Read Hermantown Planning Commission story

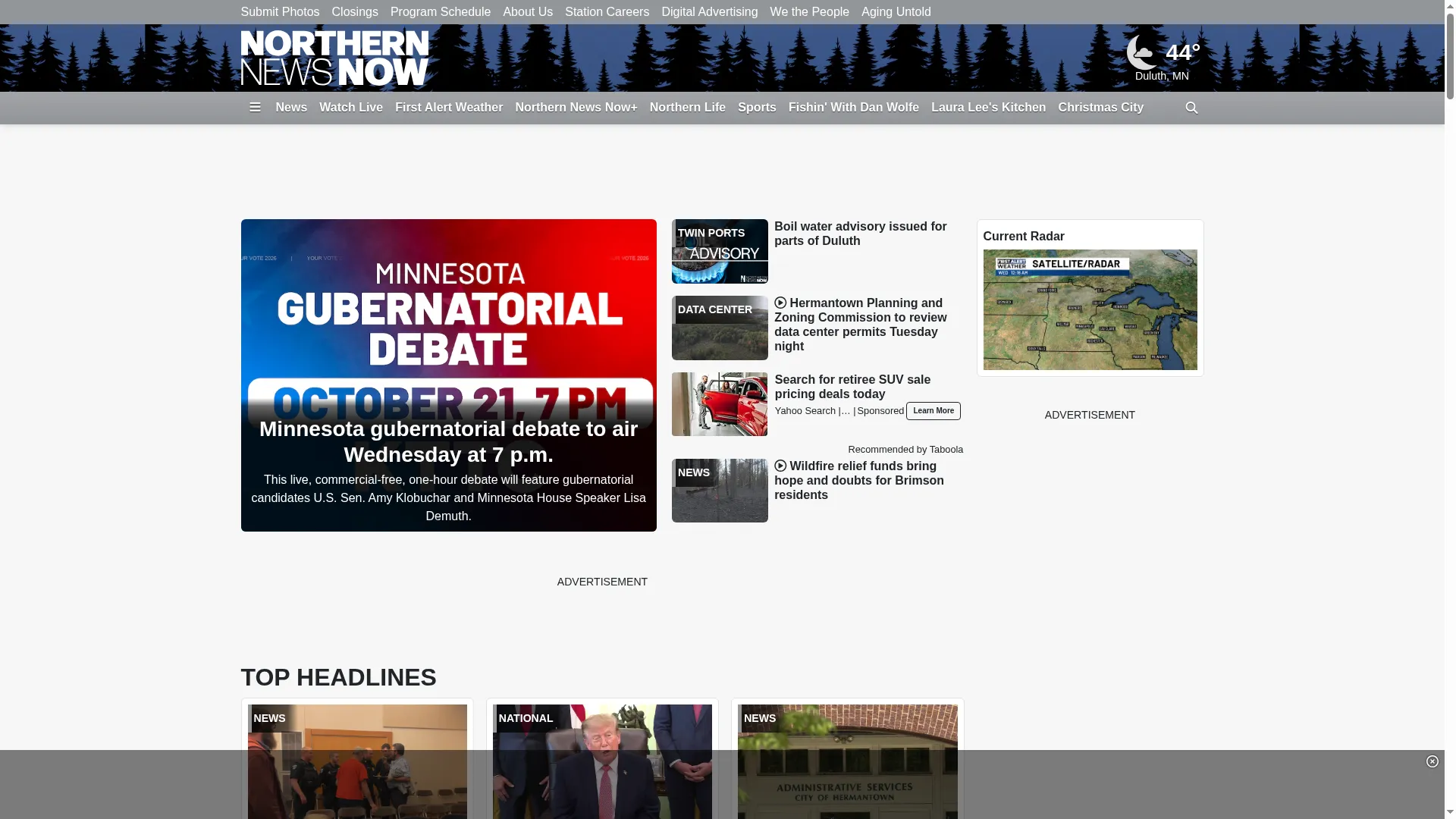[860, 325]
